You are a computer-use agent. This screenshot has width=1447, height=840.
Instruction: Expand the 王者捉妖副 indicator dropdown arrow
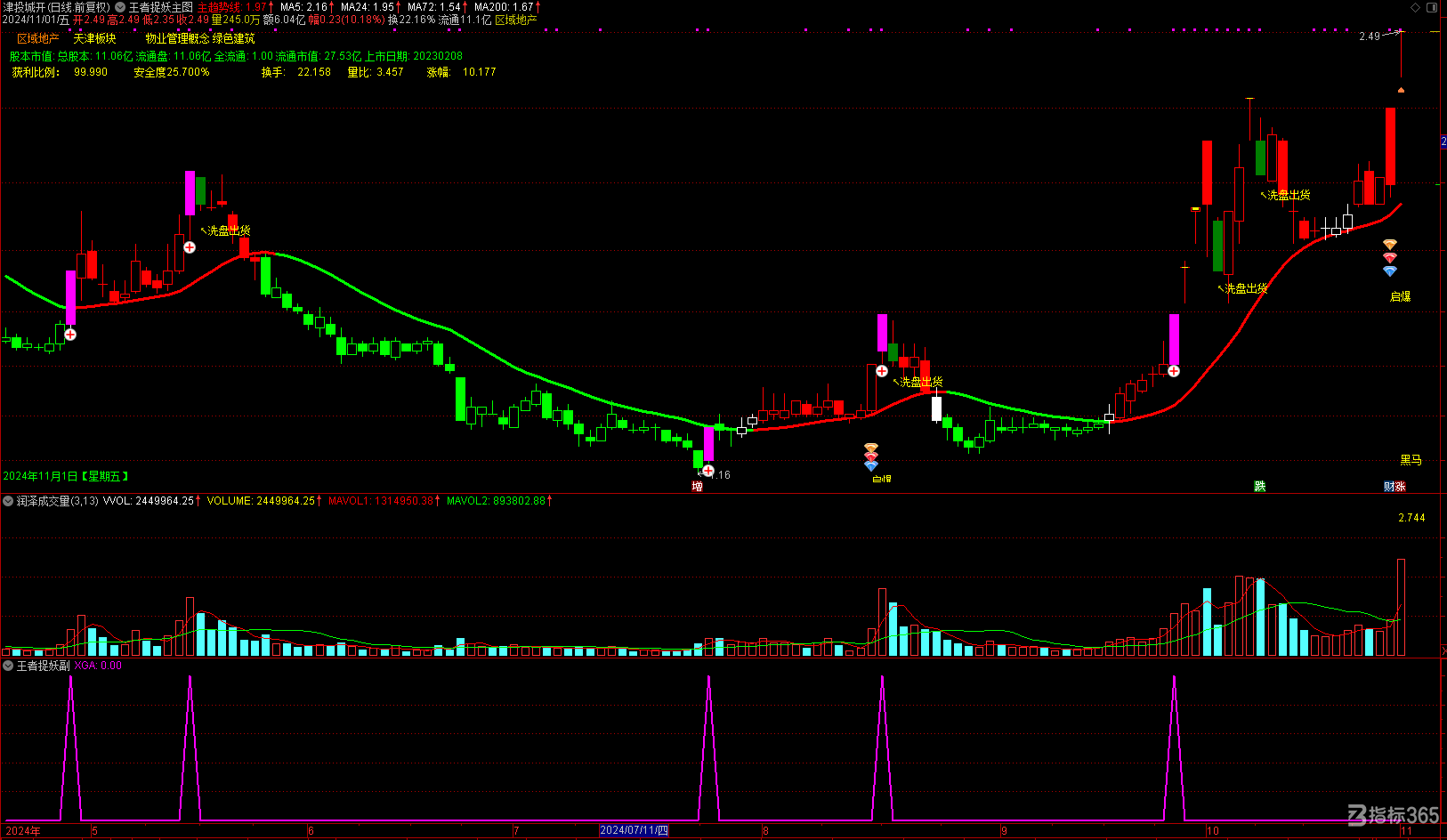click(8, 666)
